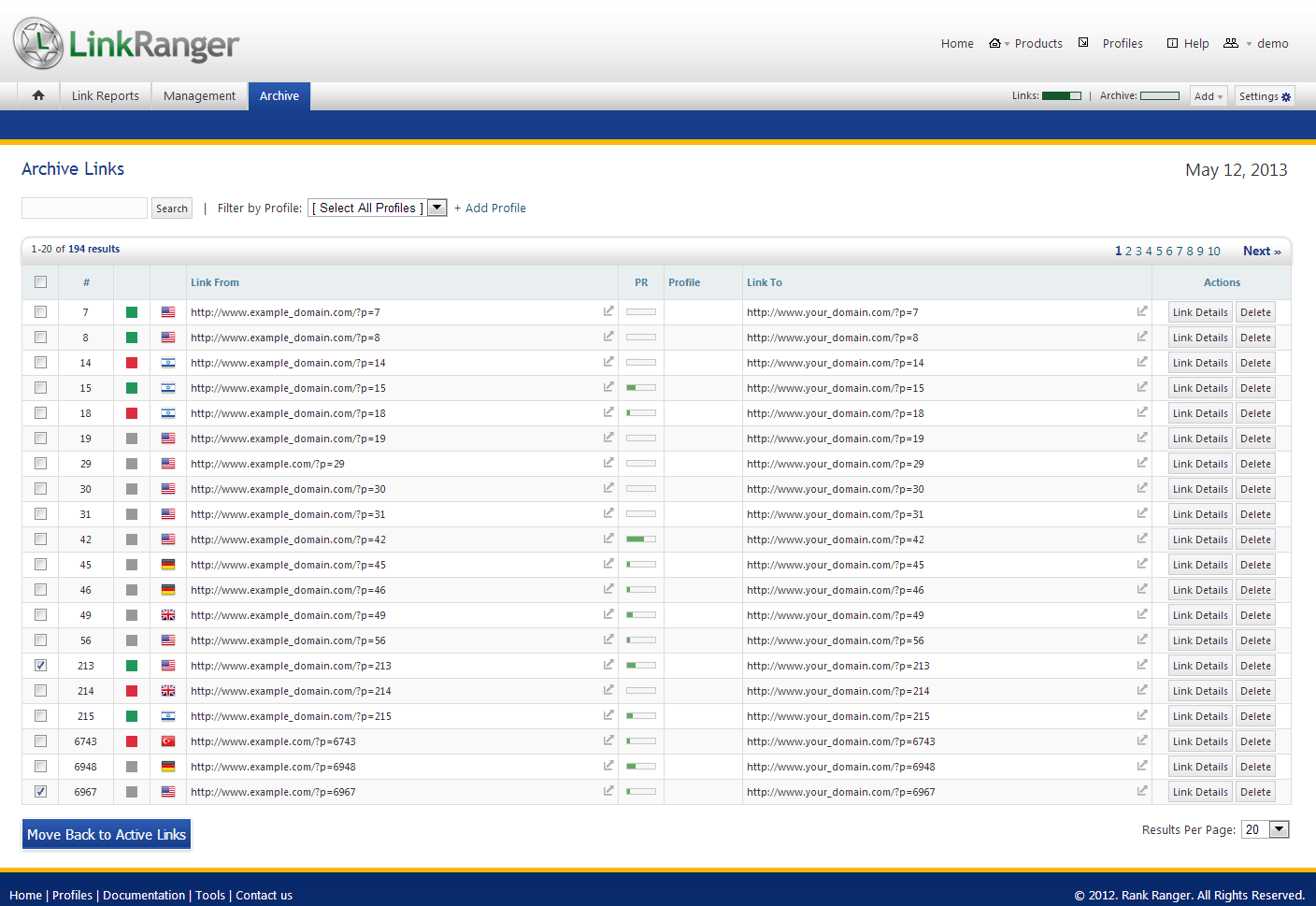The width and height of the screenshot is (1316, 906).
Task: Click the German flag icon in row 45
Action: coord(168,565)
